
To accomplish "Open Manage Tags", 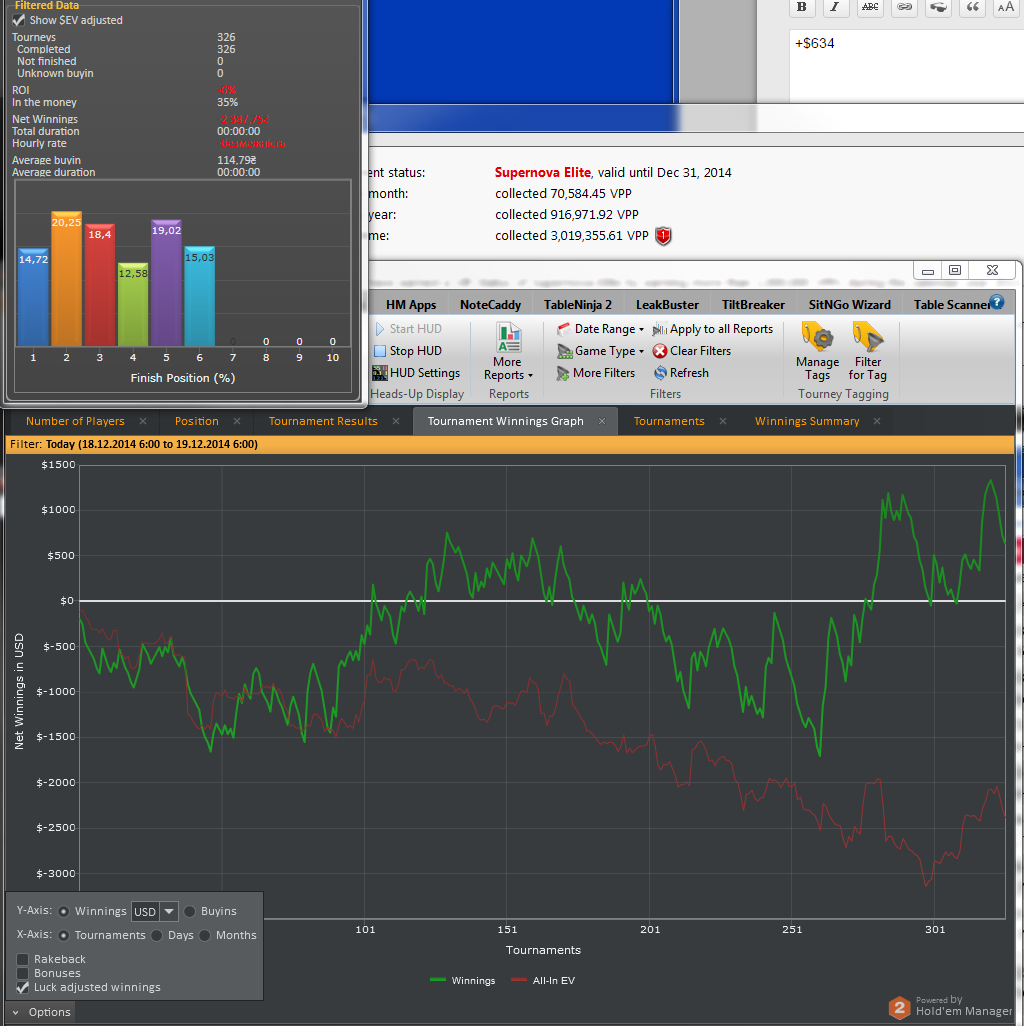I will pyautogui.click(x=817, y=351).
